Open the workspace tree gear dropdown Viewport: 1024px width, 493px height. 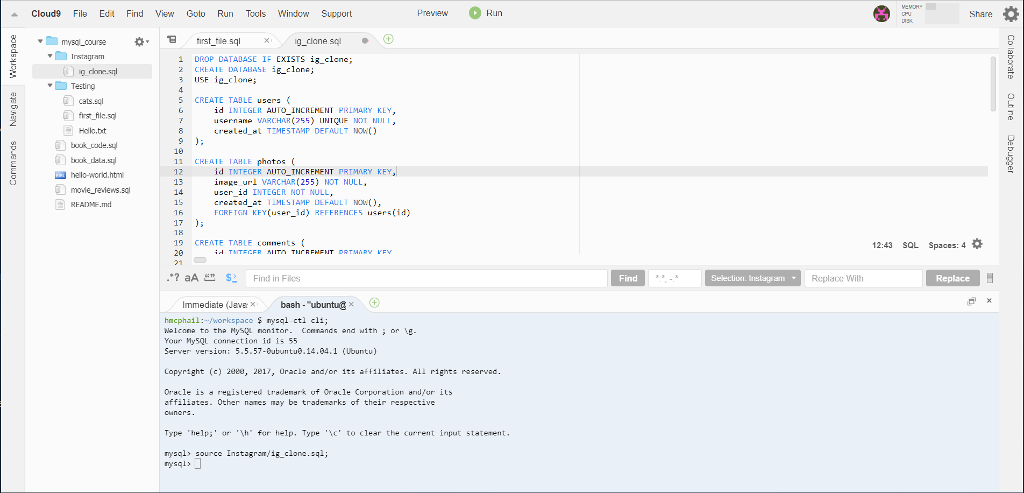(140, 42)
